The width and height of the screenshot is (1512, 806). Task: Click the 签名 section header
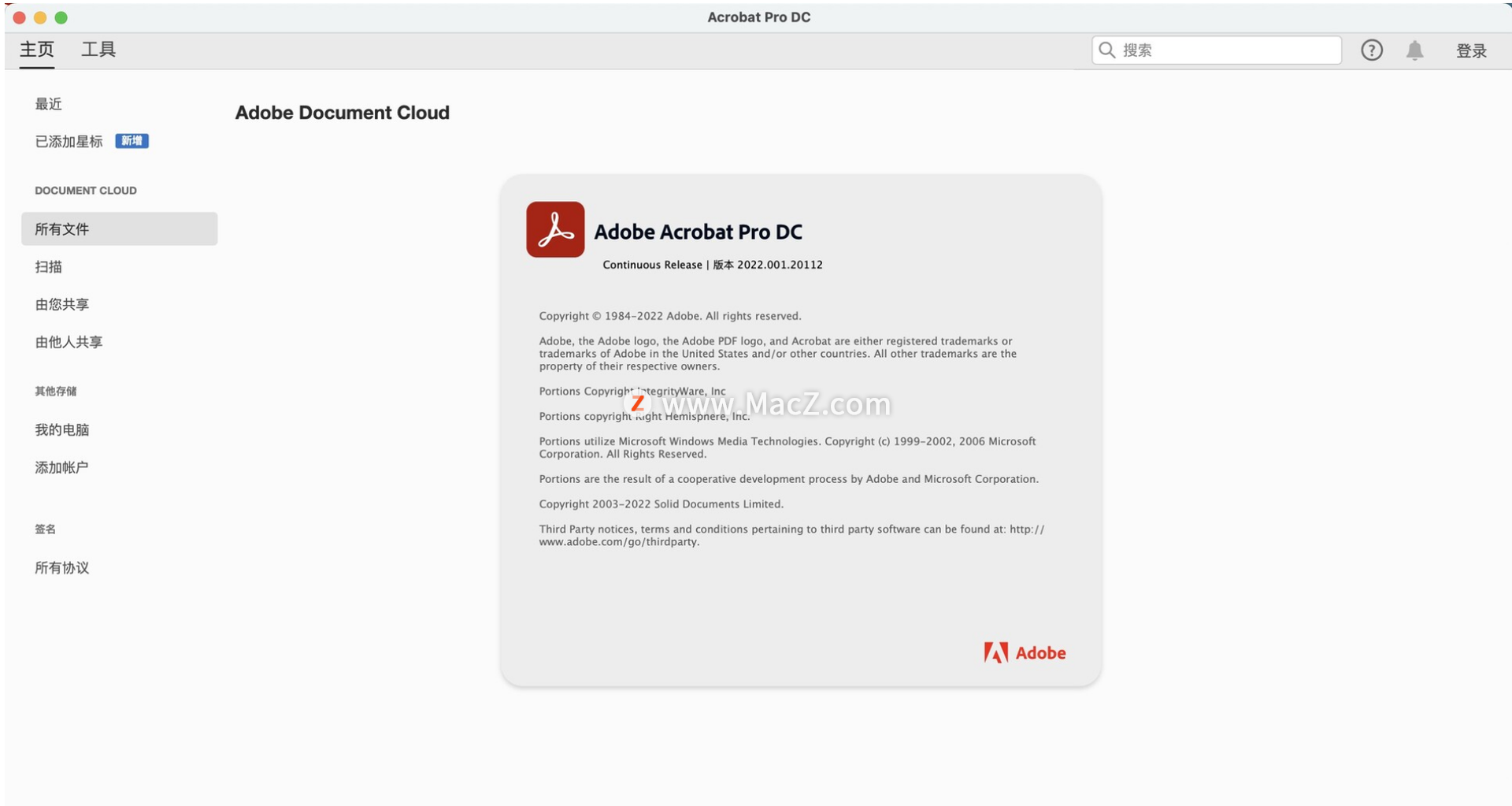46,529
